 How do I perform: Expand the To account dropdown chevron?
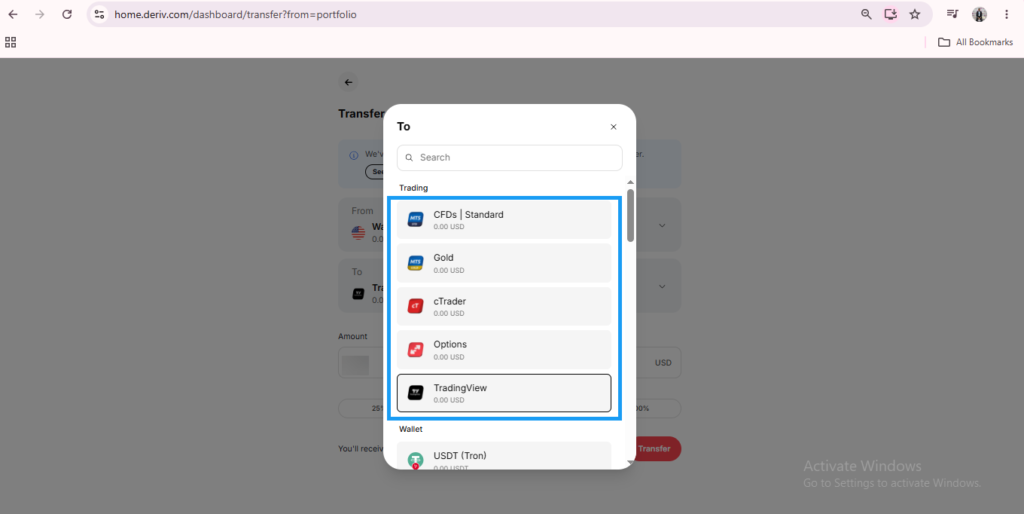tap(662, 287)
